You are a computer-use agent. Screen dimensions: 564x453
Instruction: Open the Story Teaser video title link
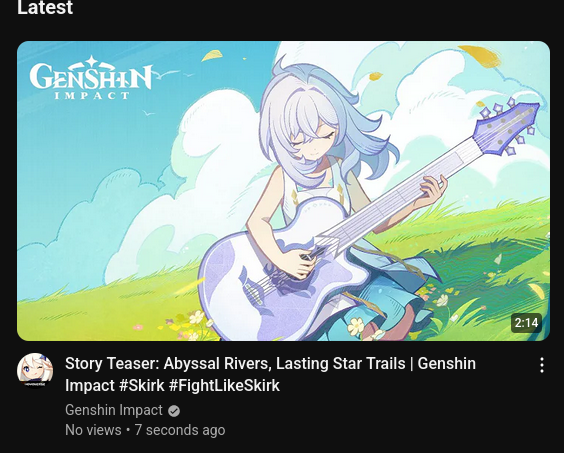coord(270,374)
